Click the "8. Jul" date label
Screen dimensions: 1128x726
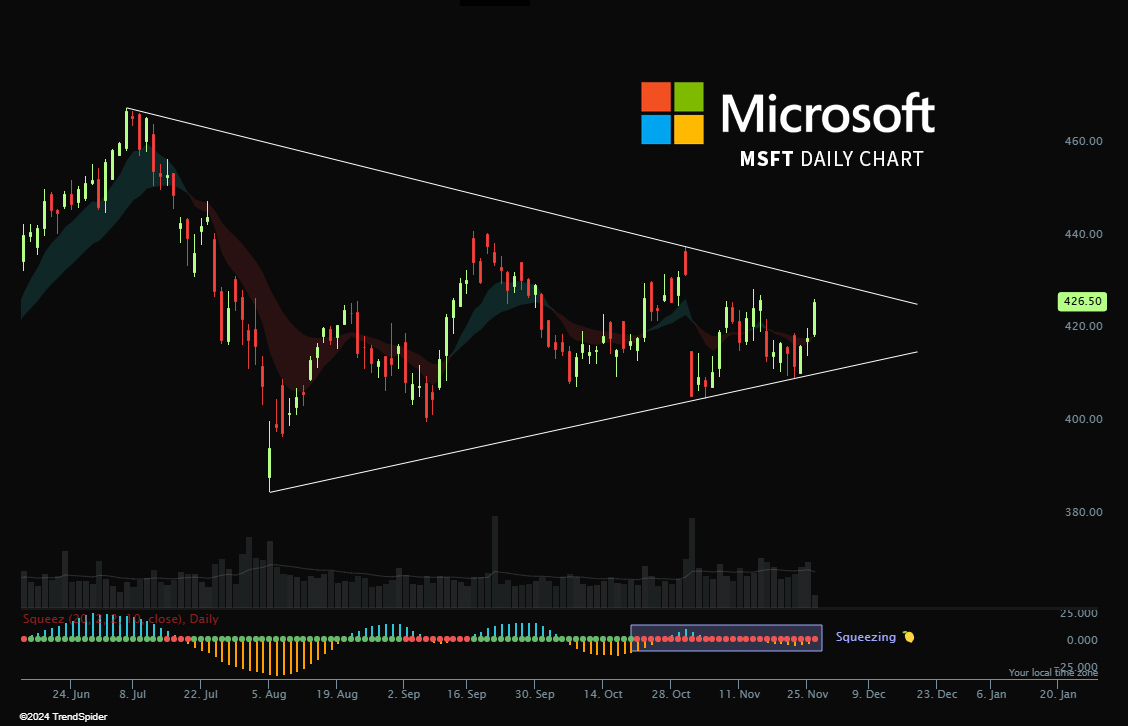pyautogui.click(x=132, y=694)
